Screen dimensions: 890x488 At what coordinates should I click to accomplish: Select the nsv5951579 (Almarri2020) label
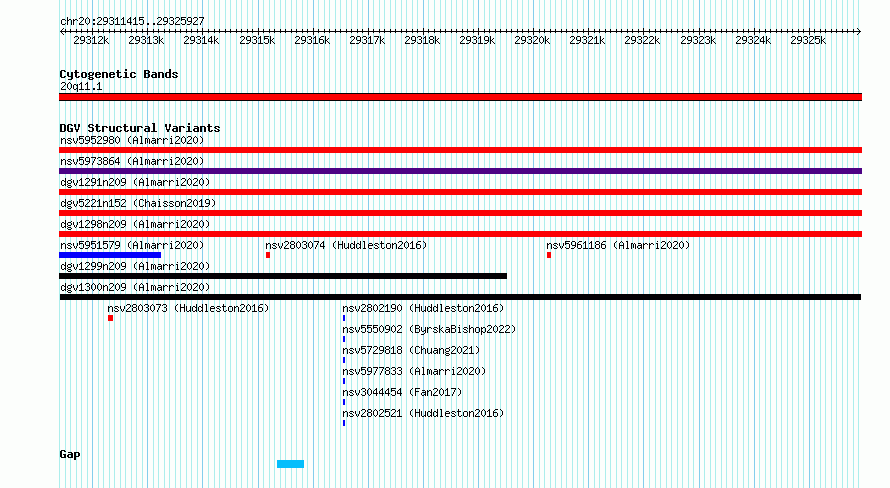[x=132, y=245]
